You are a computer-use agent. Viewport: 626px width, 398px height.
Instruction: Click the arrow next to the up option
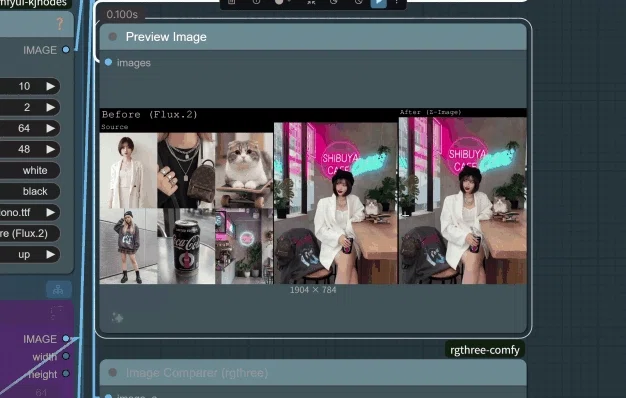(x=51, y=255)
